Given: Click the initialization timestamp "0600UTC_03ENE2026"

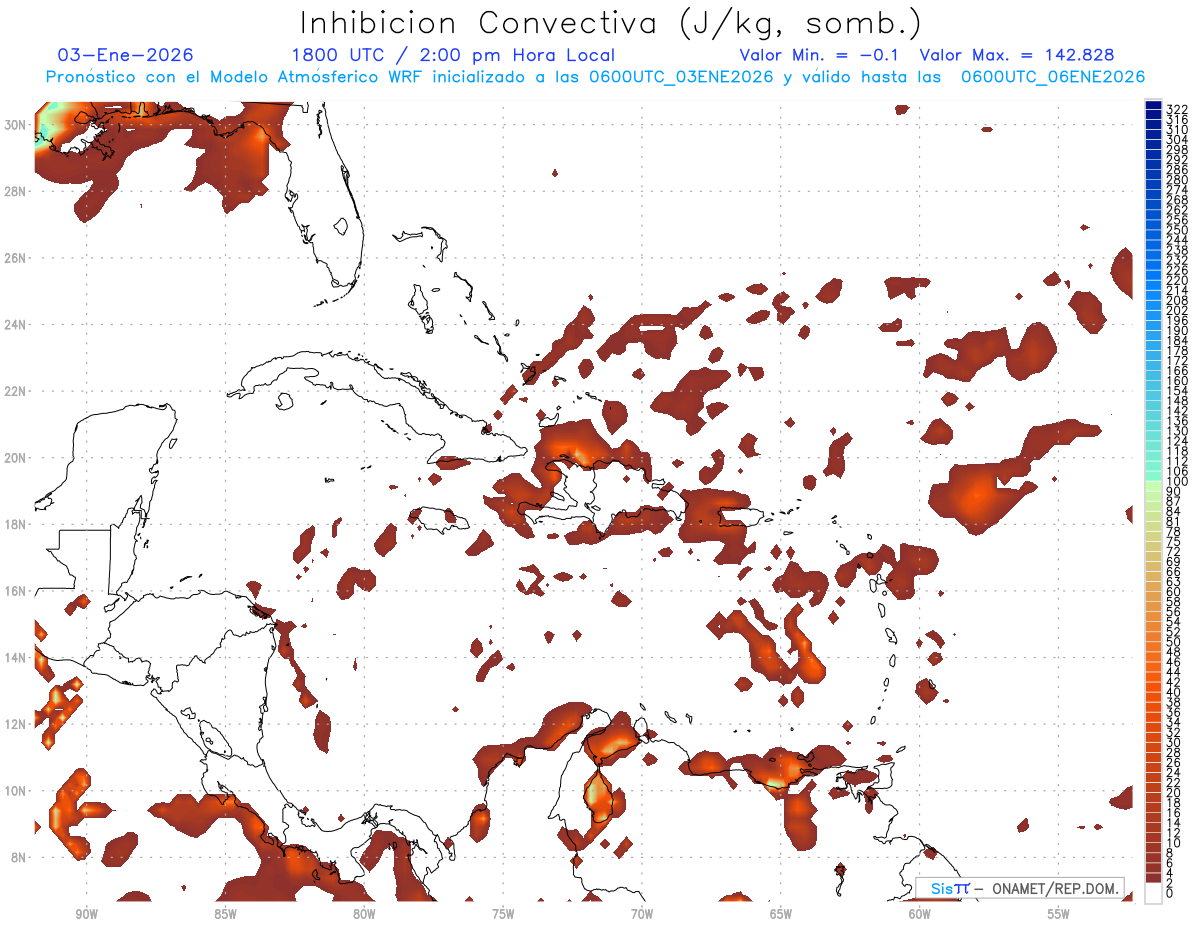Looking at the screenshot, I should tap(682, 77).
